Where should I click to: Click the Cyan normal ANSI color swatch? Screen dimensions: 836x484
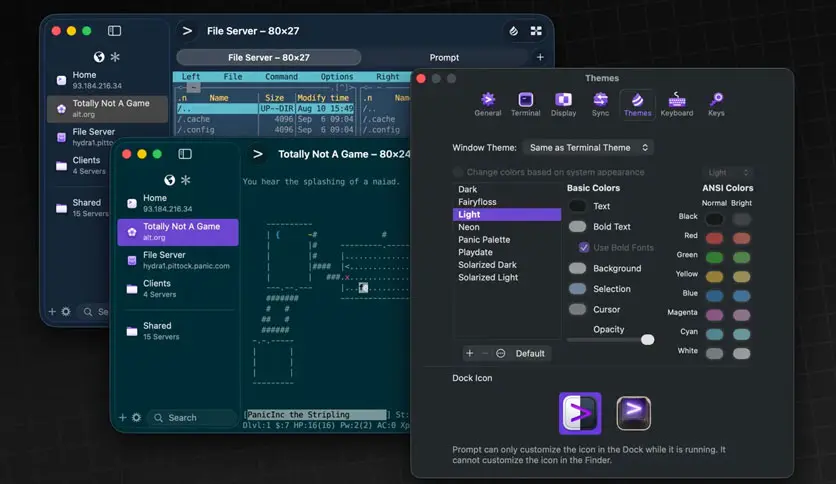tap(714, 334)
